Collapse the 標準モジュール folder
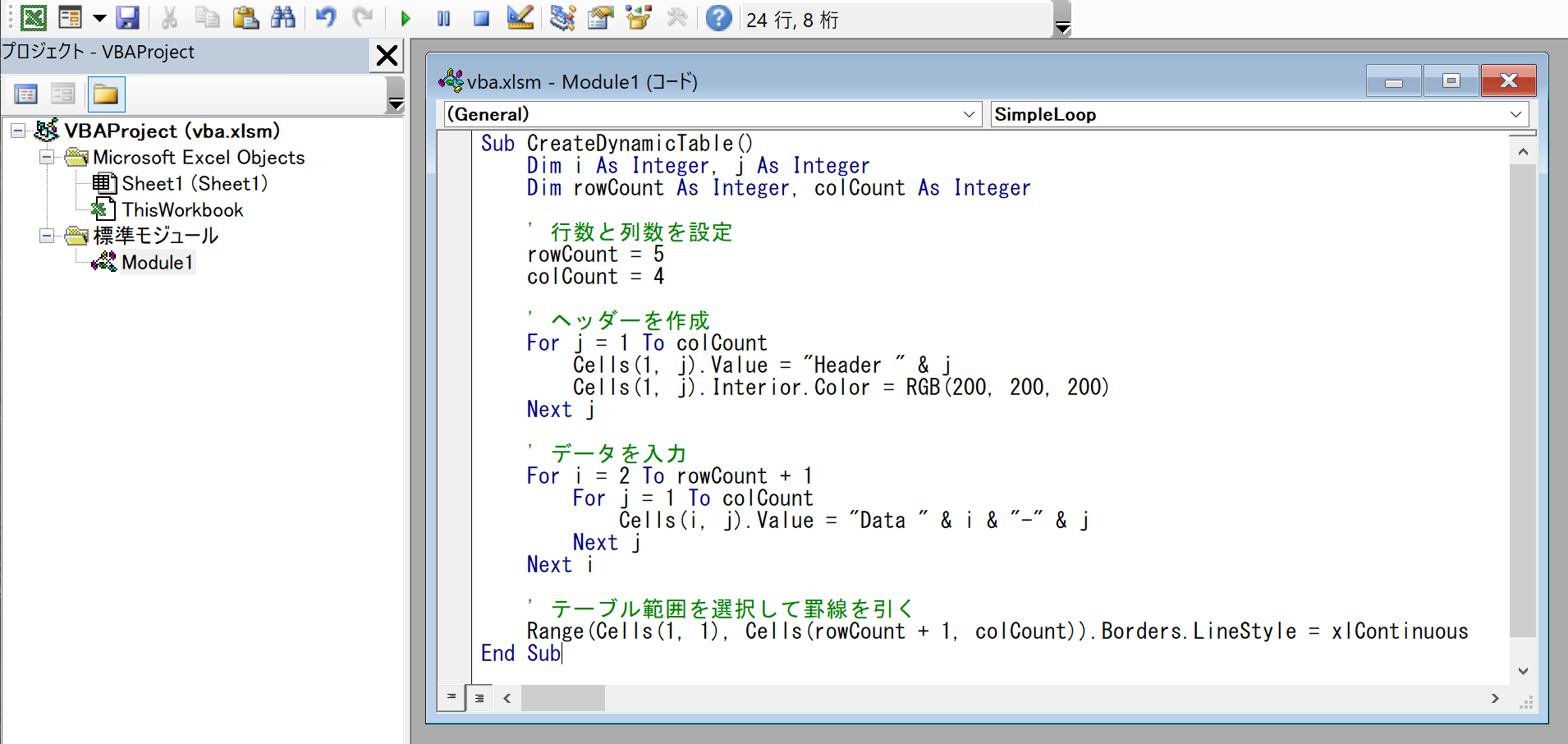The image size is (1568, 744). click(47, 236)
